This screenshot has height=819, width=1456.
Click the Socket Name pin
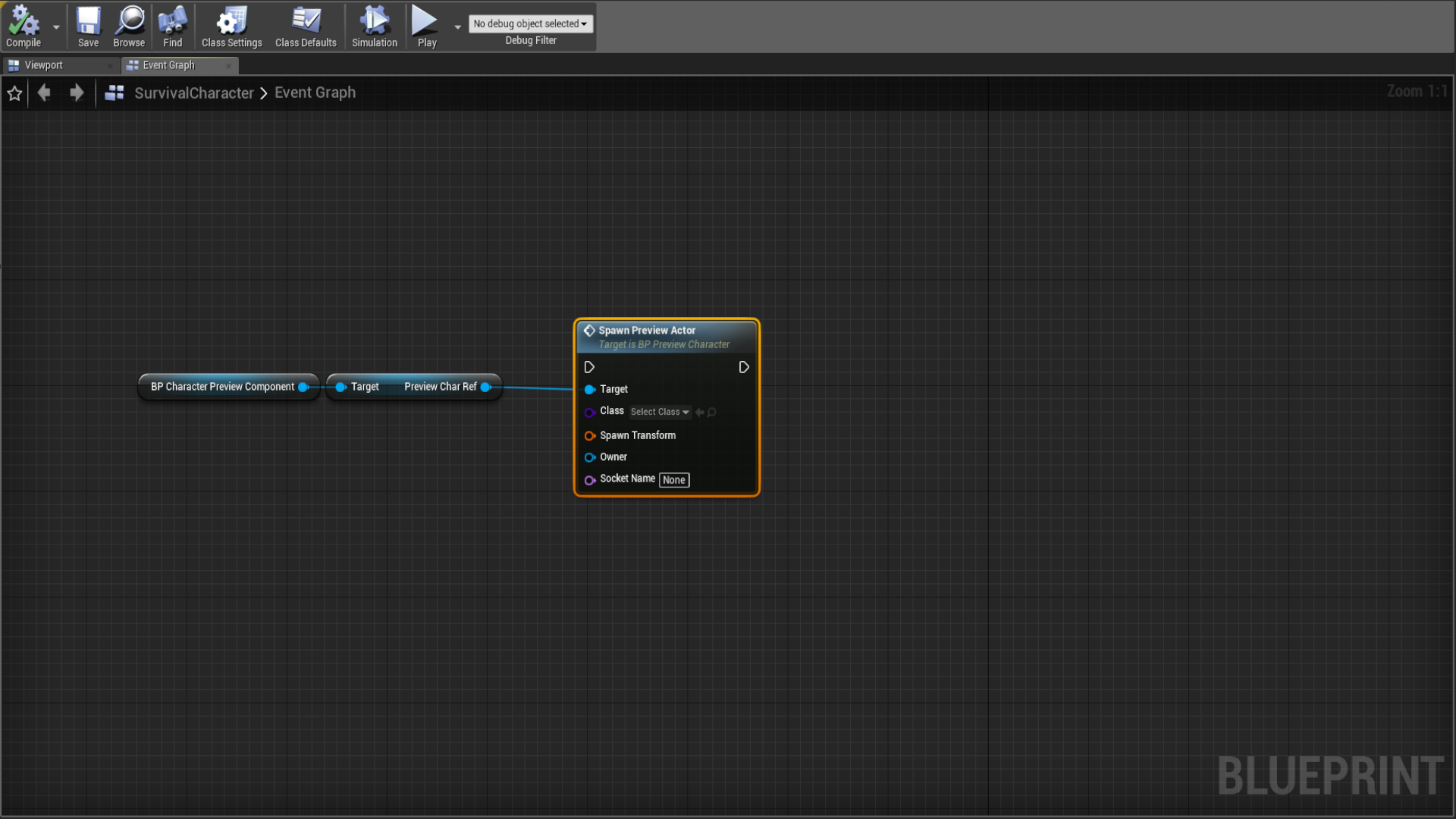590,479
